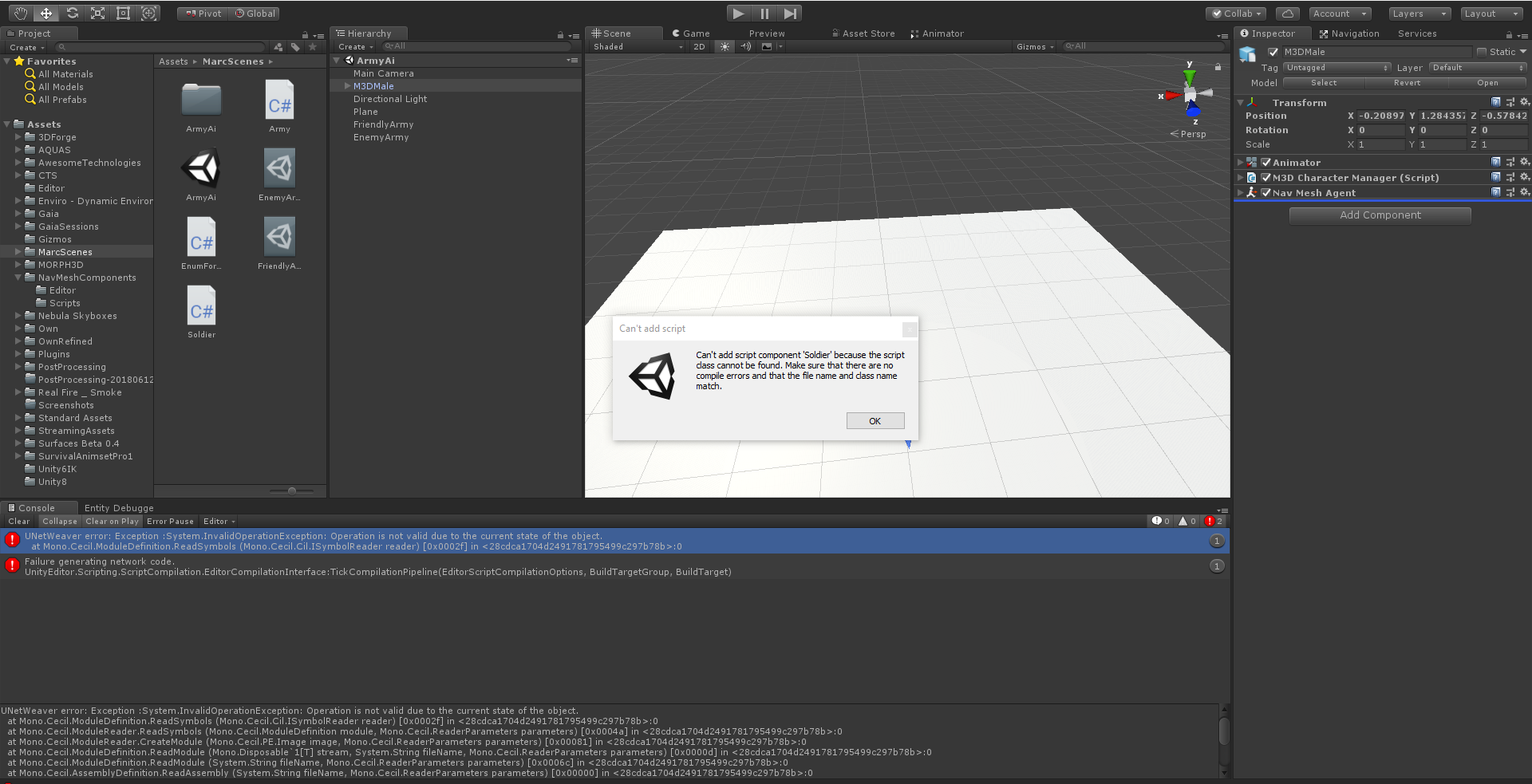The image size is (1532, 784).
Task: Click the console Clear button
Action: tap(19, 521)
